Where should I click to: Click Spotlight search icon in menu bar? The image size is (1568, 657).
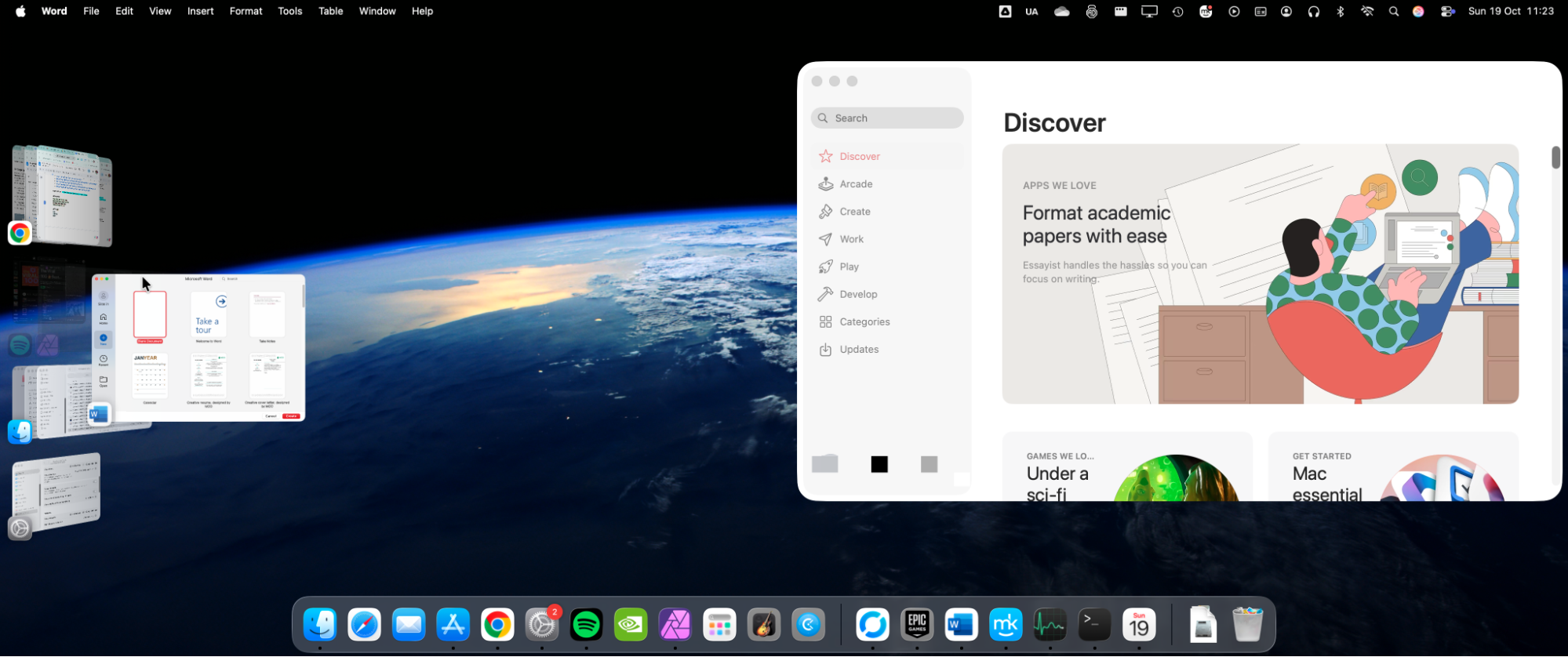tap(1393, 11)
